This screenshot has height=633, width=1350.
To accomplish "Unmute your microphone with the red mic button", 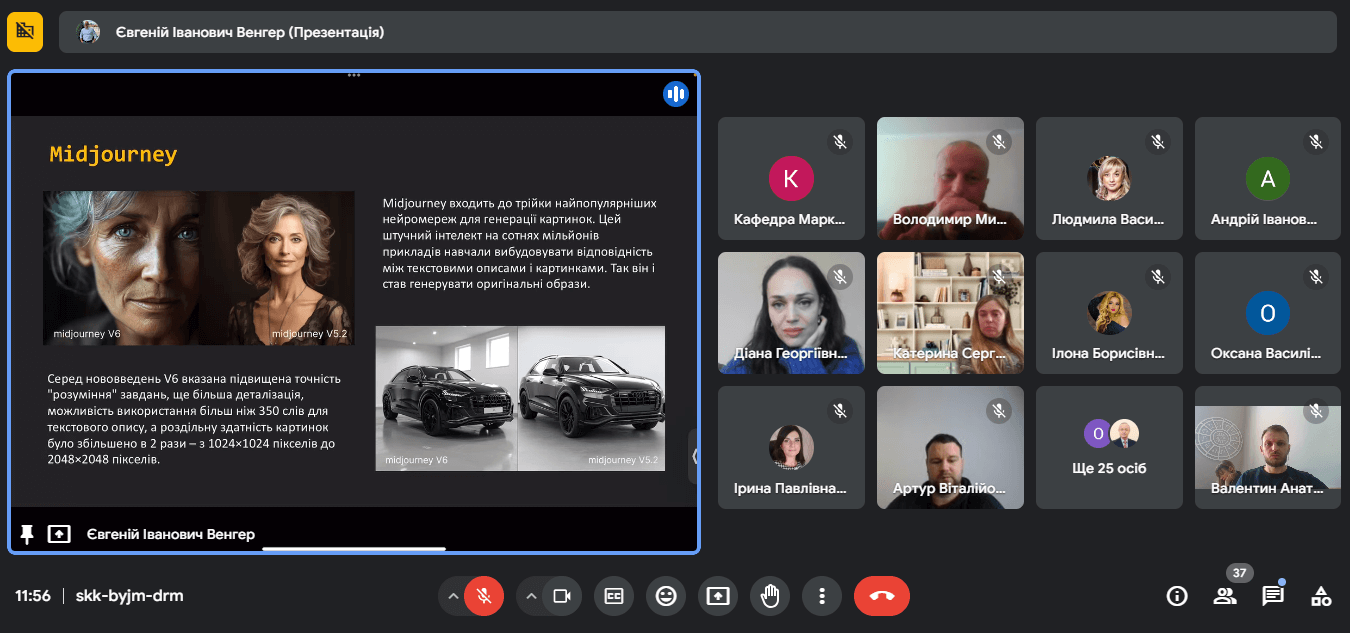I will pyautogui.click(x=484, y=596).
